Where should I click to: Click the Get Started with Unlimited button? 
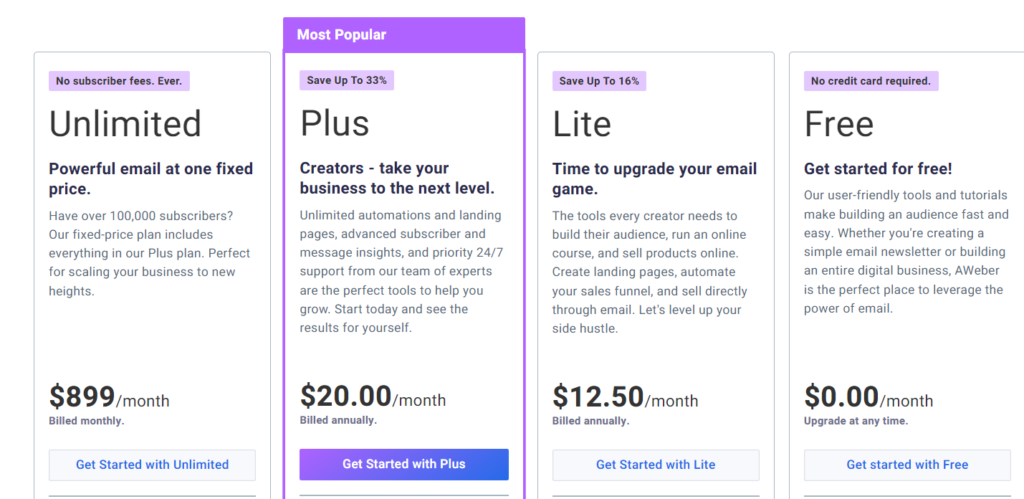click(152, 465)
